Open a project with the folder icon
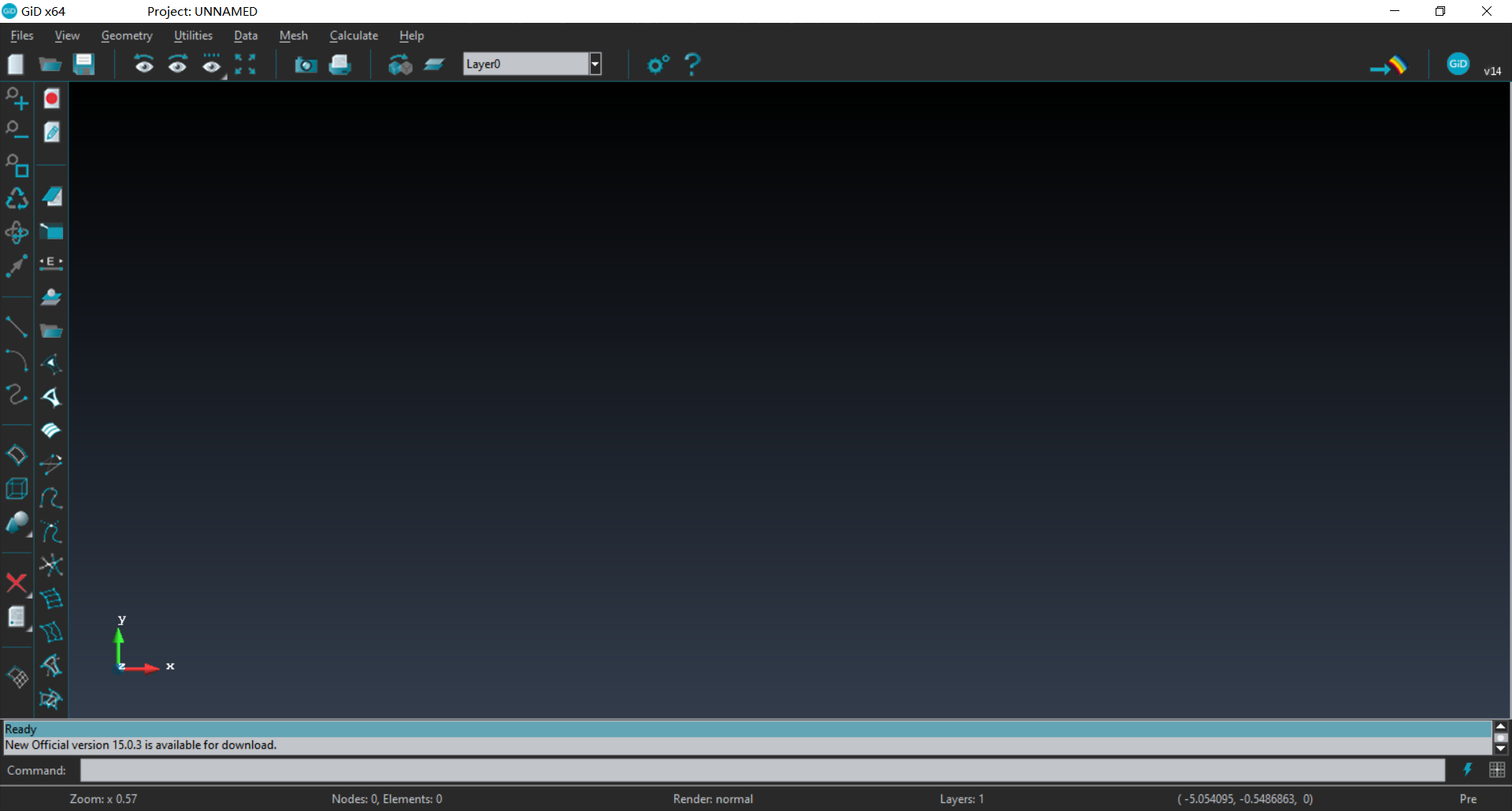The image size is (1512, 811). (x=50, y=65)
